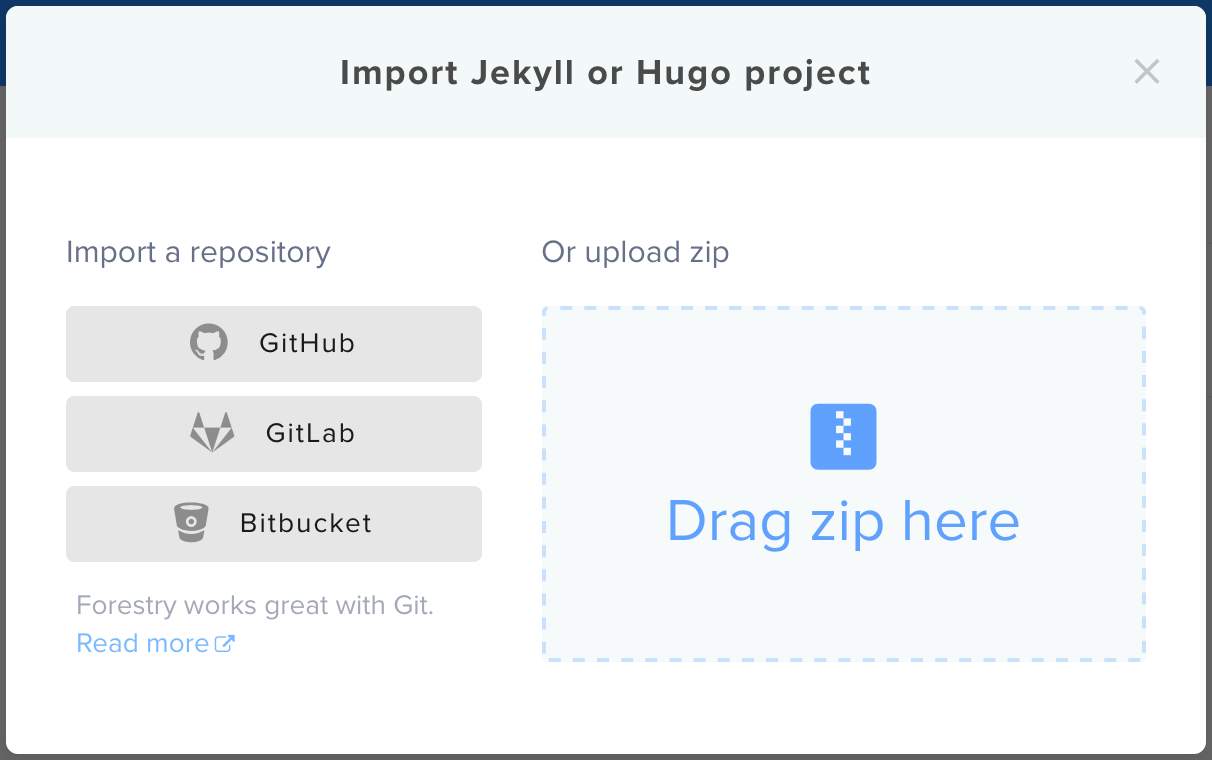Click the "Or upload zip" heading
Screen dimensions: 1212x760
click(635, 252)
